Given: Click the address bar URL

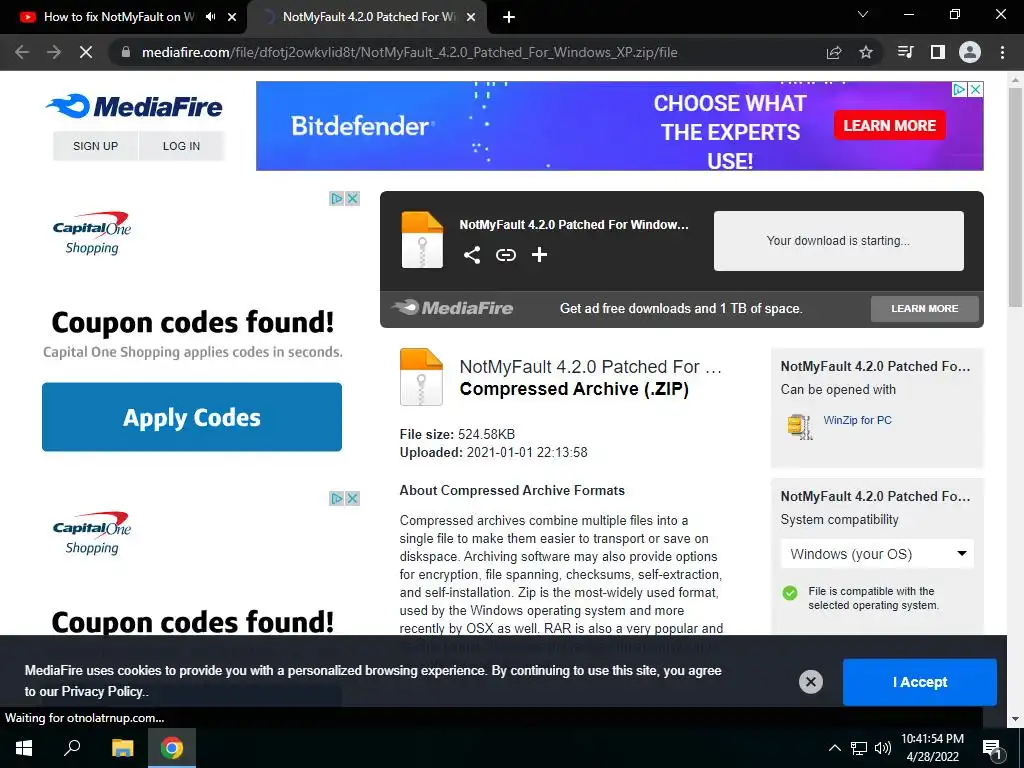Looking at the screenshot, I should [409, 52].
